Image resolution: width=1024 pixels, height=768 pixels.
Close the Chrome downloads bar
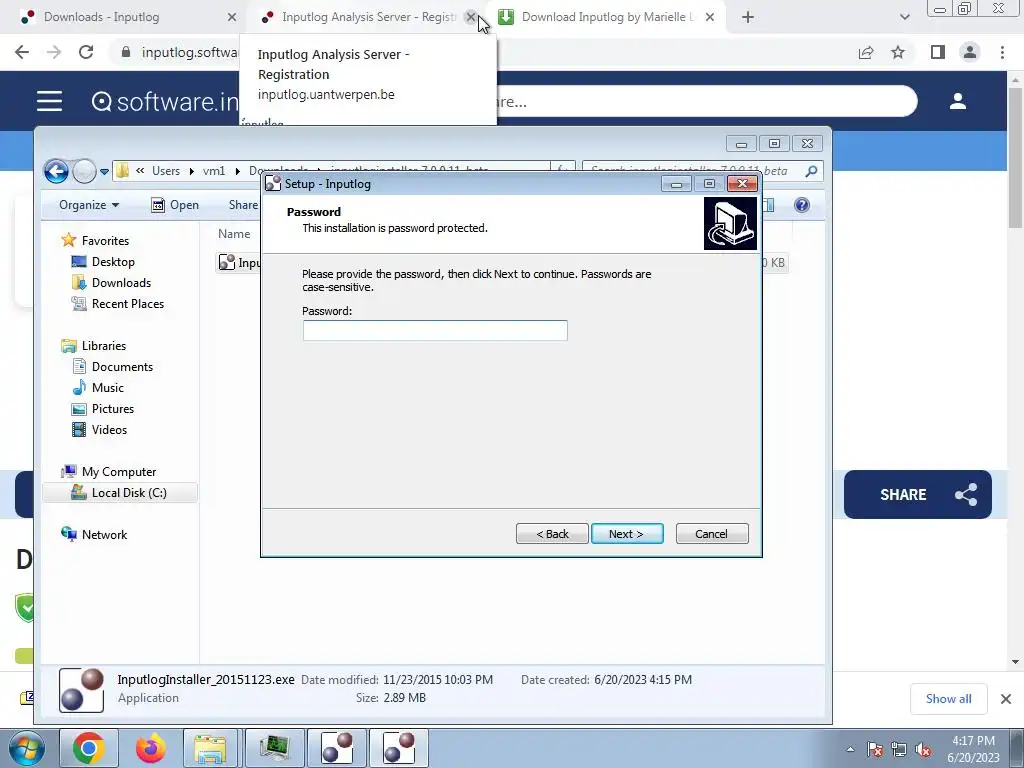point(1006,699)
